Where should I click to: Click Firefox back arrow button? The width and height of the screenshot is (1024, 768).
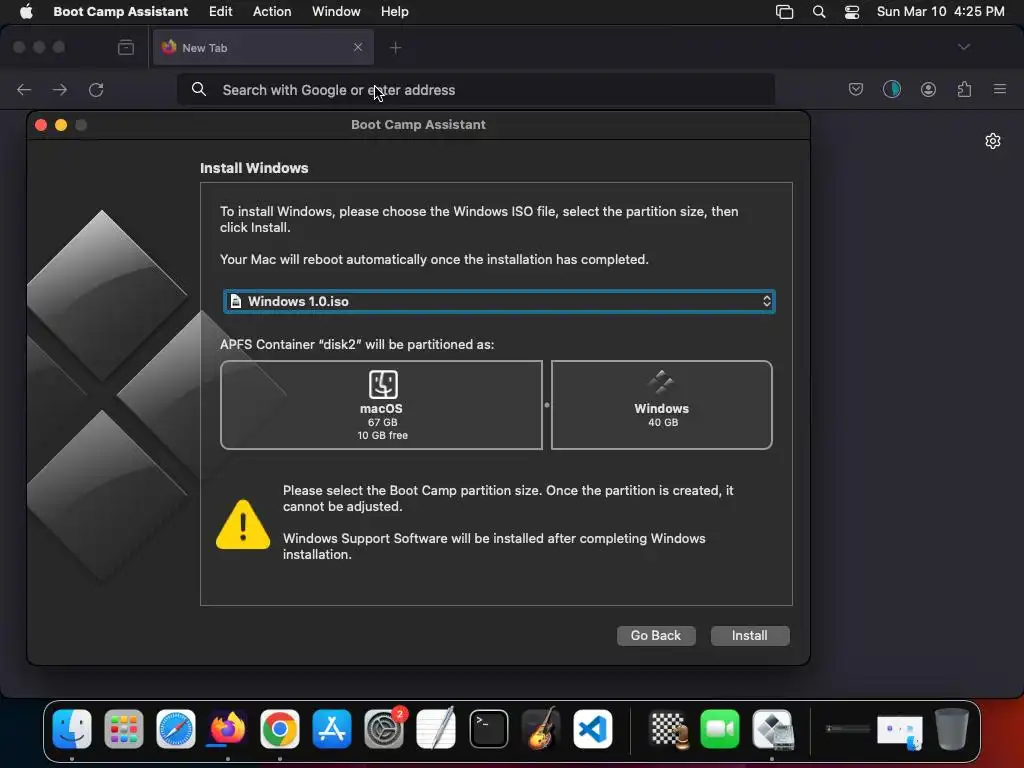pos(24,89)
